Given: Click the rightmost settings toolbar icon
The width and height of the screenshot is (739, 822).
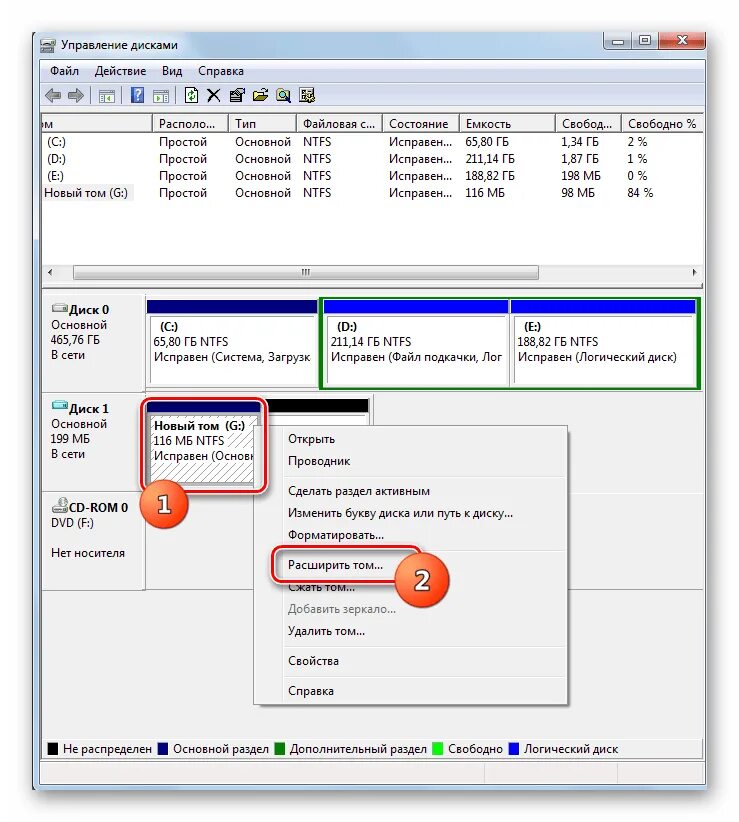Looking at the screenshot, I should click(x=307, y=95).
